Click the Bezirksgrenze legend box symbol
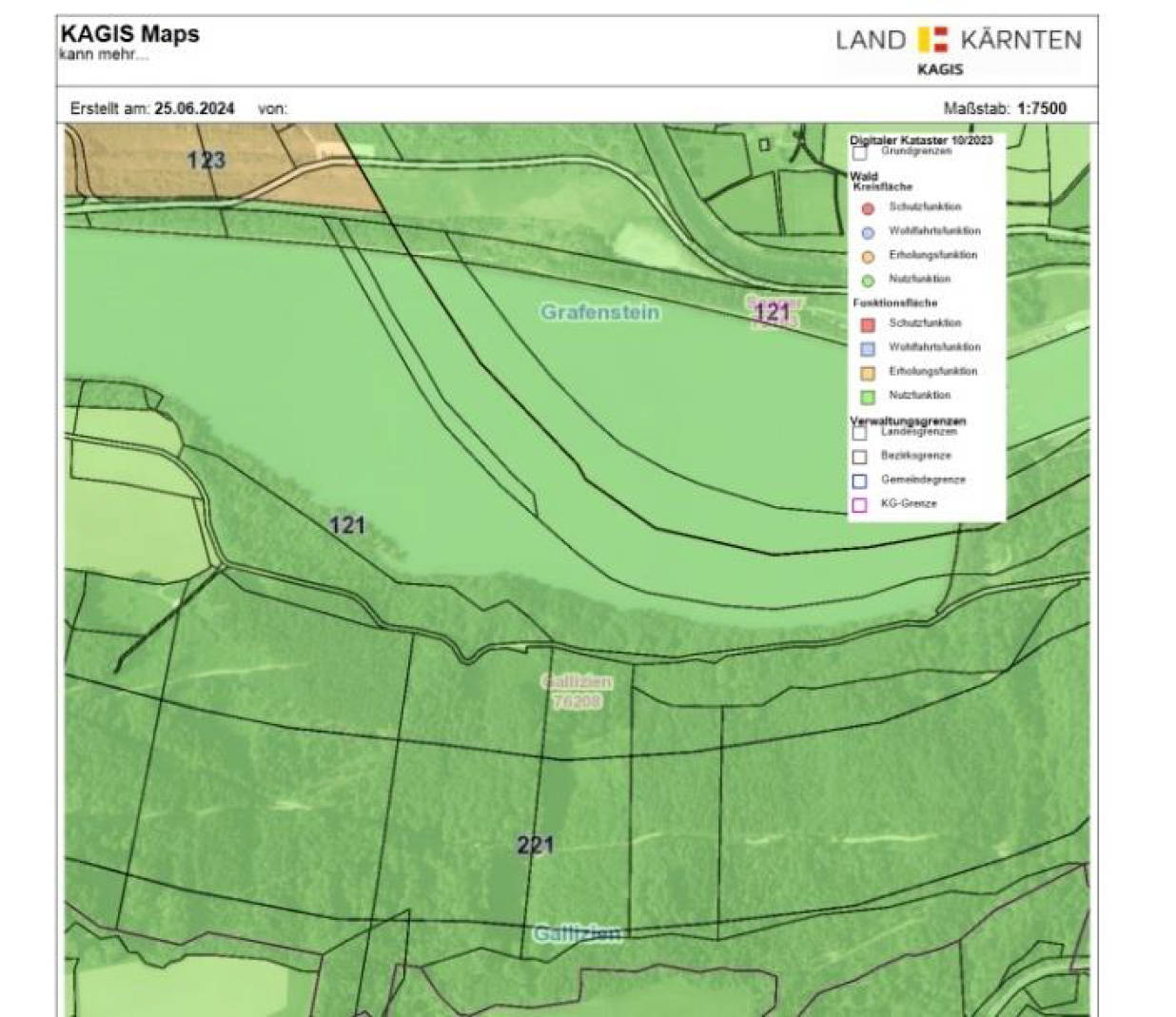 point(860,457)
